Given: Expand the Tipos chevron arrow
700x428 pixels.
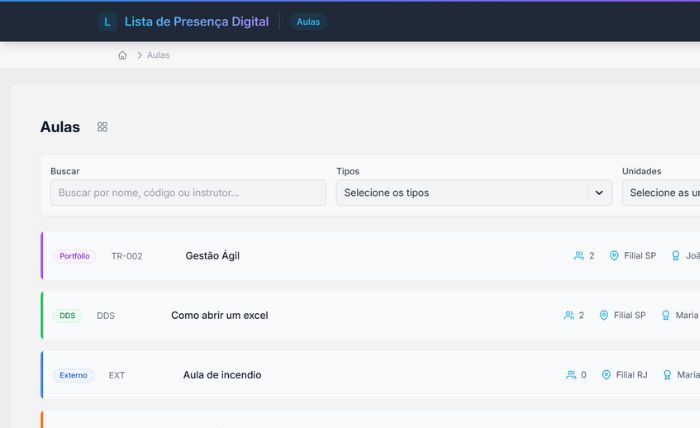Looking at the screenshot, I should [x=599, y=192].
